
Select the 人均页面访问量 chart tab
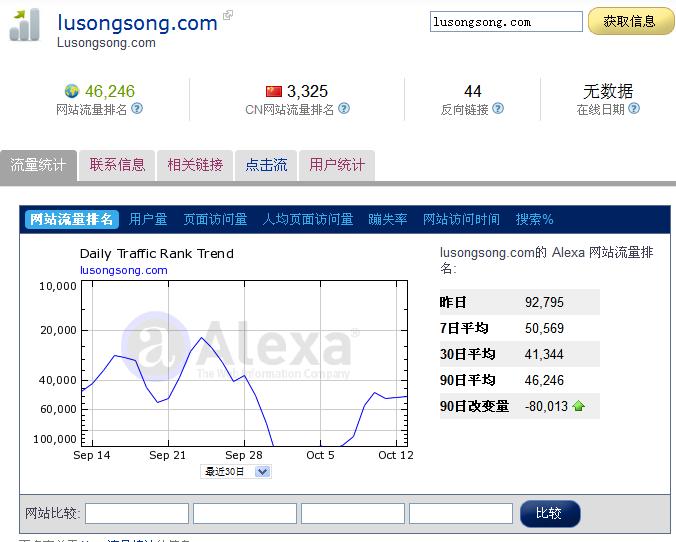point(308,219)
